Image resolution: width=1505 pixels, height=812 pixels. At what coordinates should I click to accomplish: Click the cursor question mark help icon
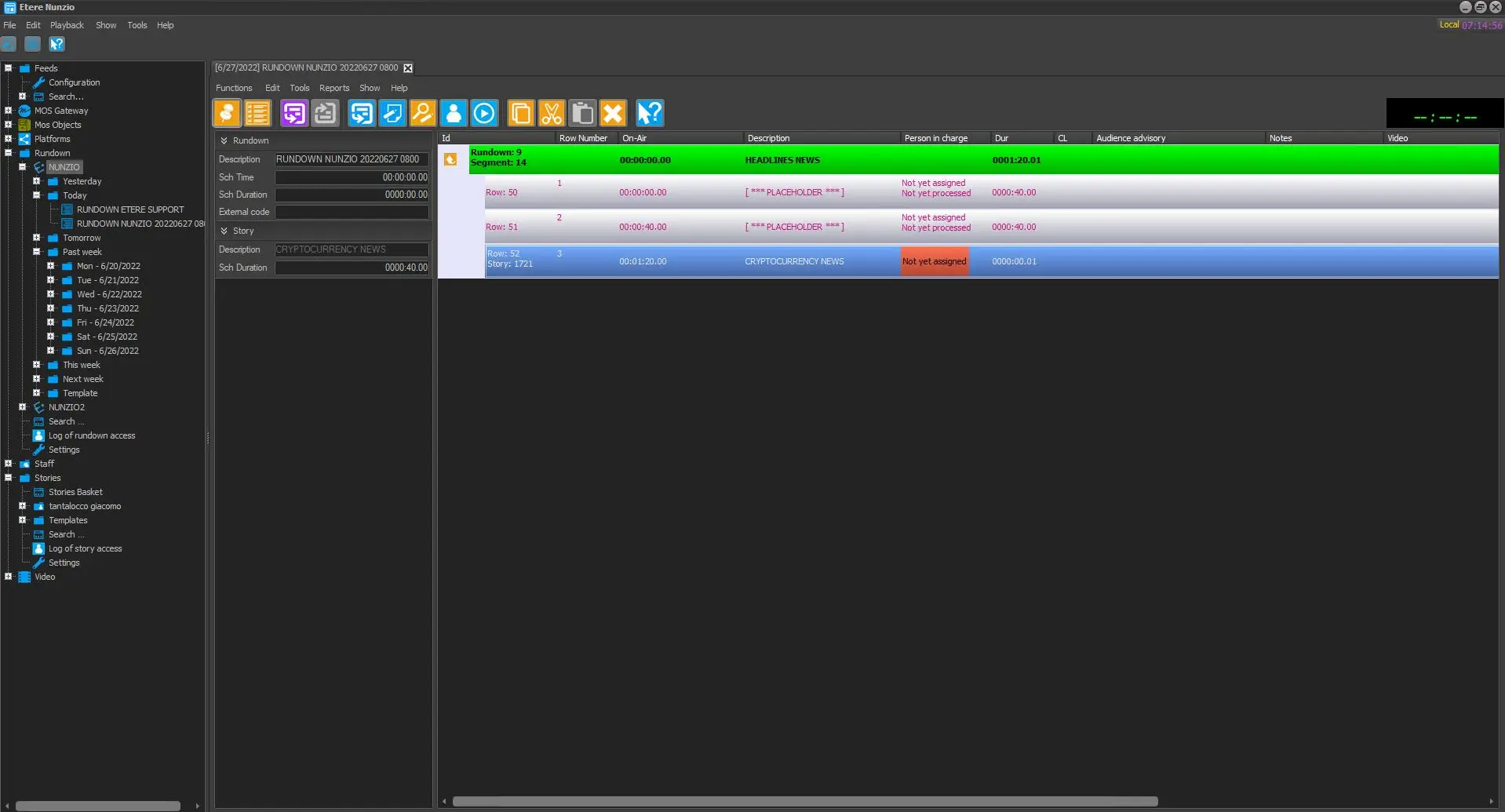coord(650,114)
